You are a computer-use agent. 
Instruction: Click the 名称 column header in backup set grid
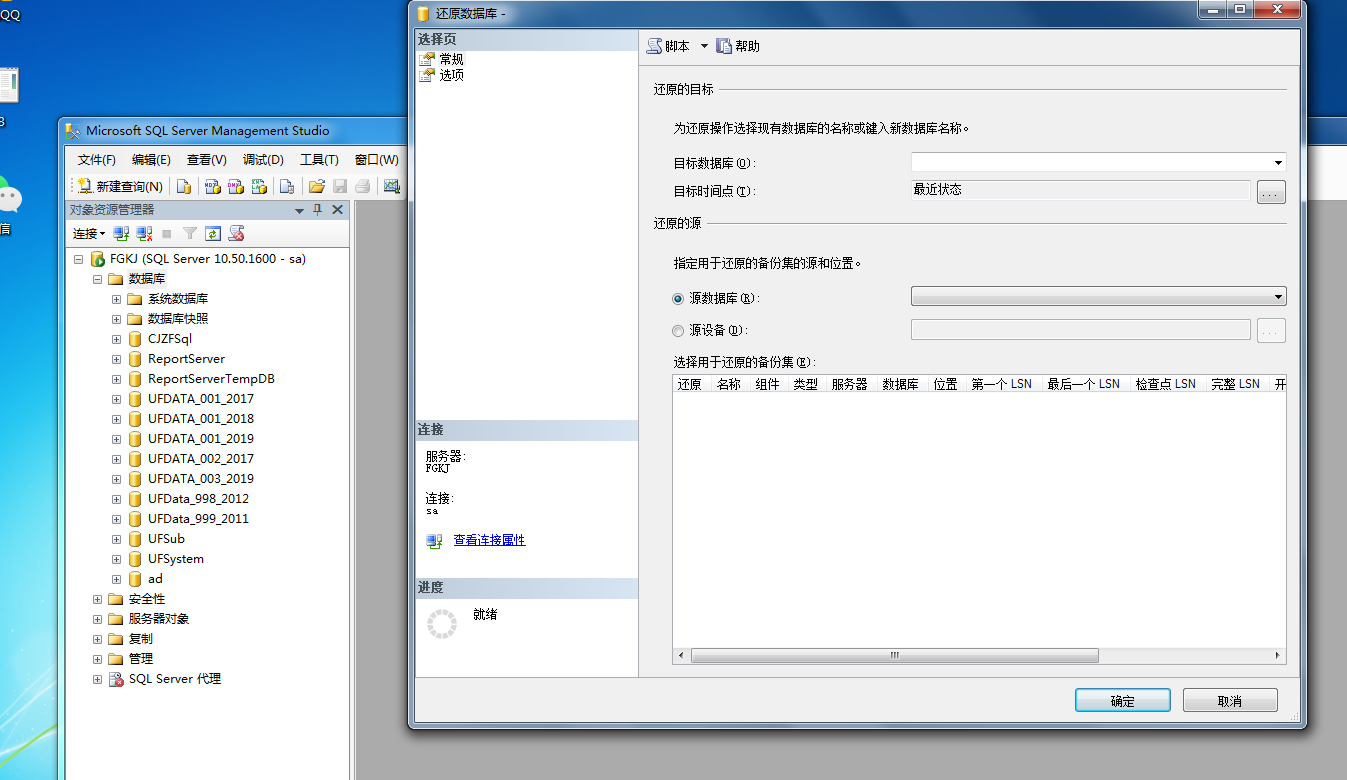729,384
